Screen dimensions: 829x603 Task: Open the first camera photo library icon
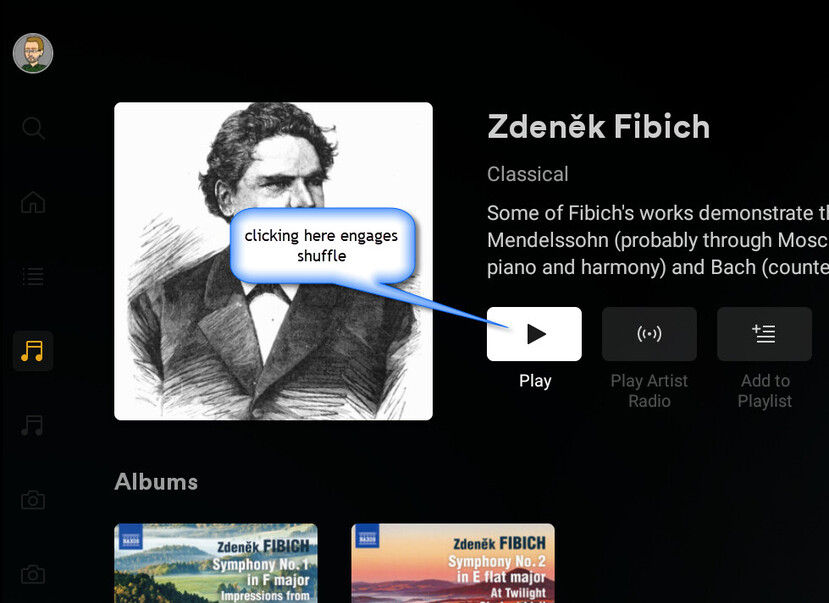pyautogui.click(x=33, y=499)
